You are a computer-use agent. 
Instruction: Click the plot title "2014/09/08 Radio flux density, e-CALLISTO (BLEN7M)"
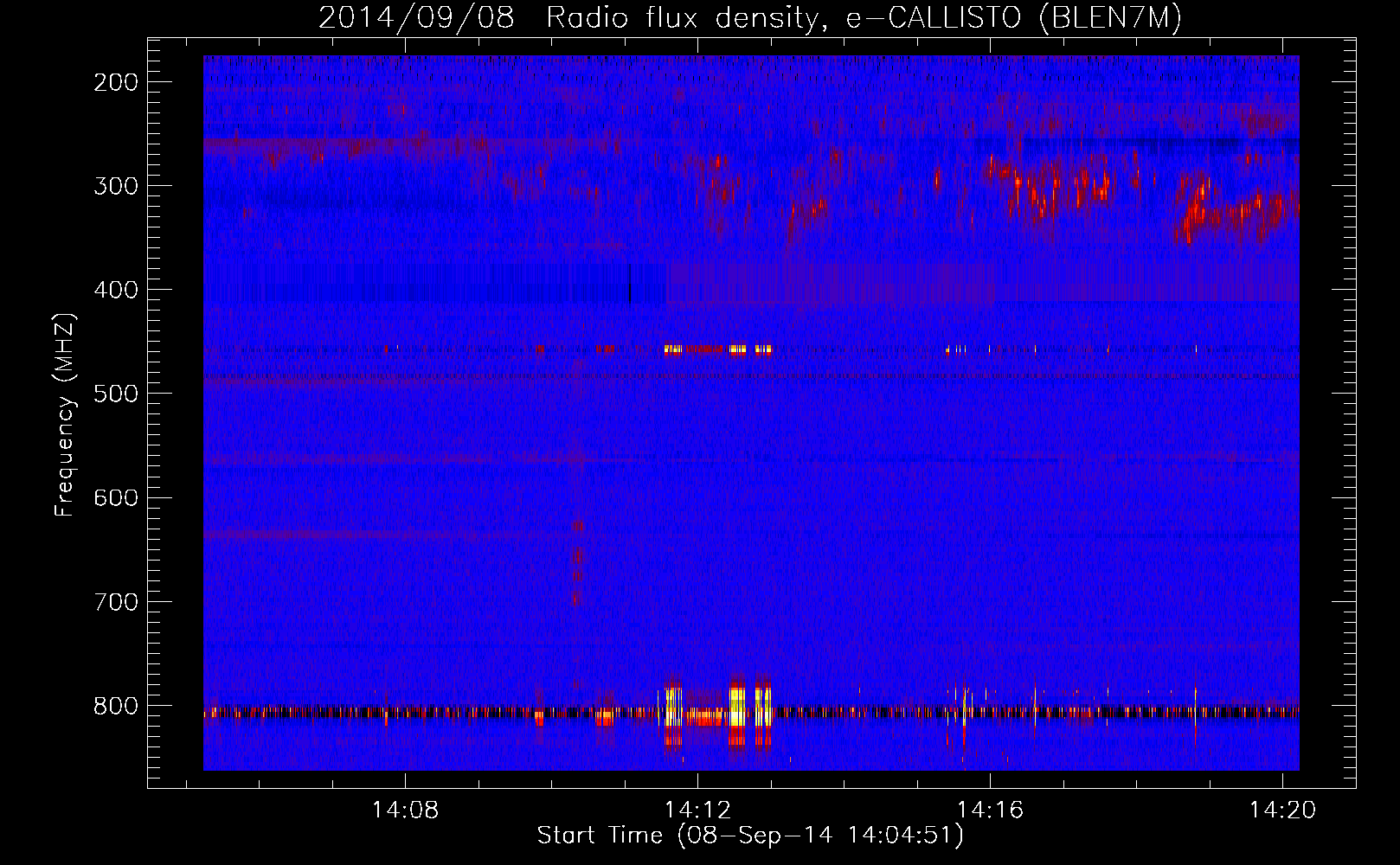point(749,17)
